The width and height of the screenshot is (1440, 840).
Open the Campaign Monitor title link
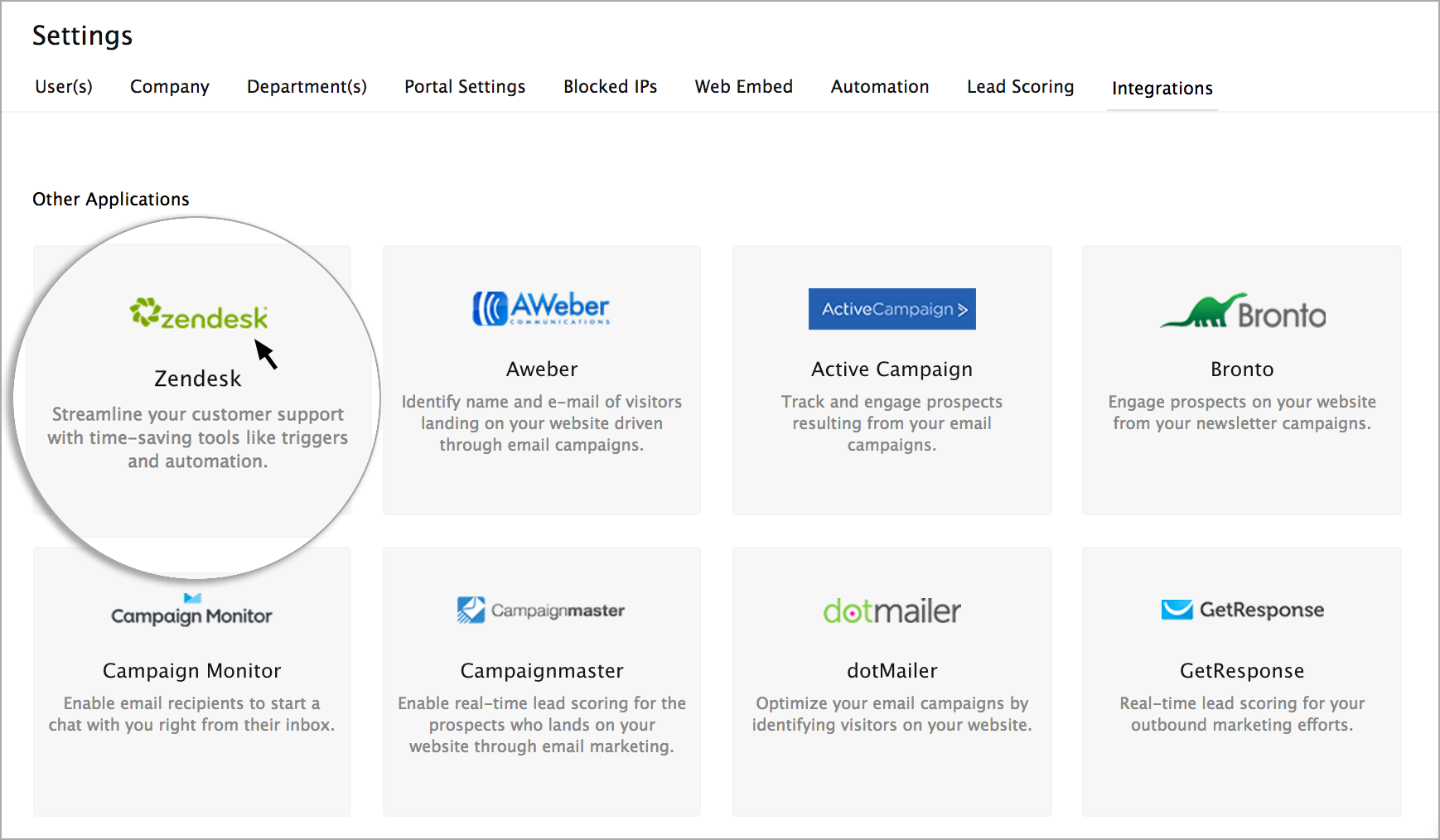click(191, 671)
